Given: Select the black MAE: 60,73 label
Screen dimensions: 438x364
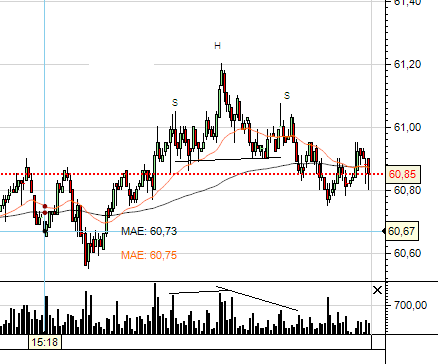Looking at the screenshot, I should tap(149, 231).
